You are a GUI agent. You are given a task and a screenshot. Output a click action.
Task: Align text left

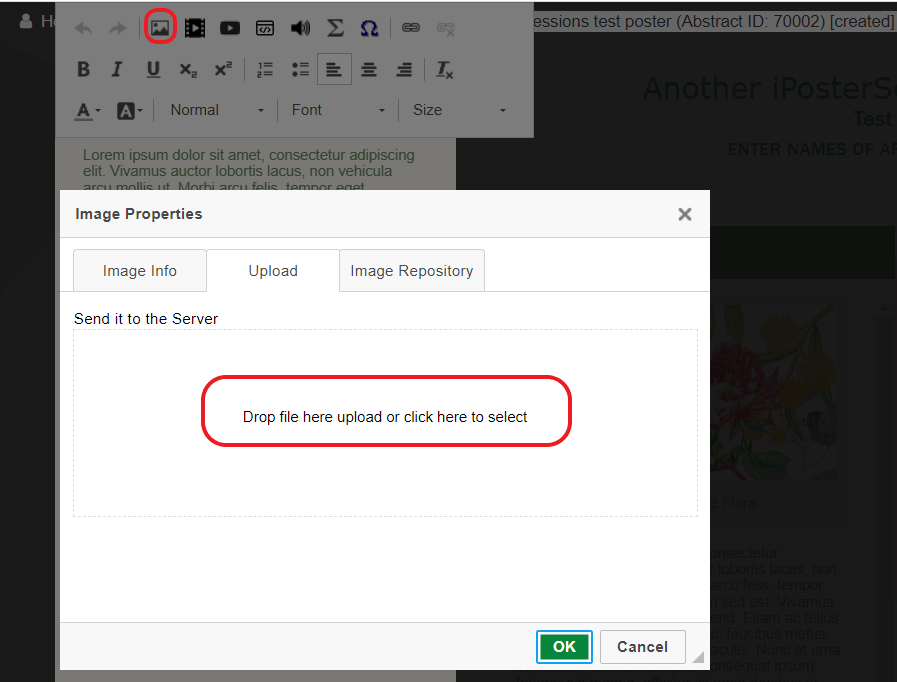coord(334,69)
